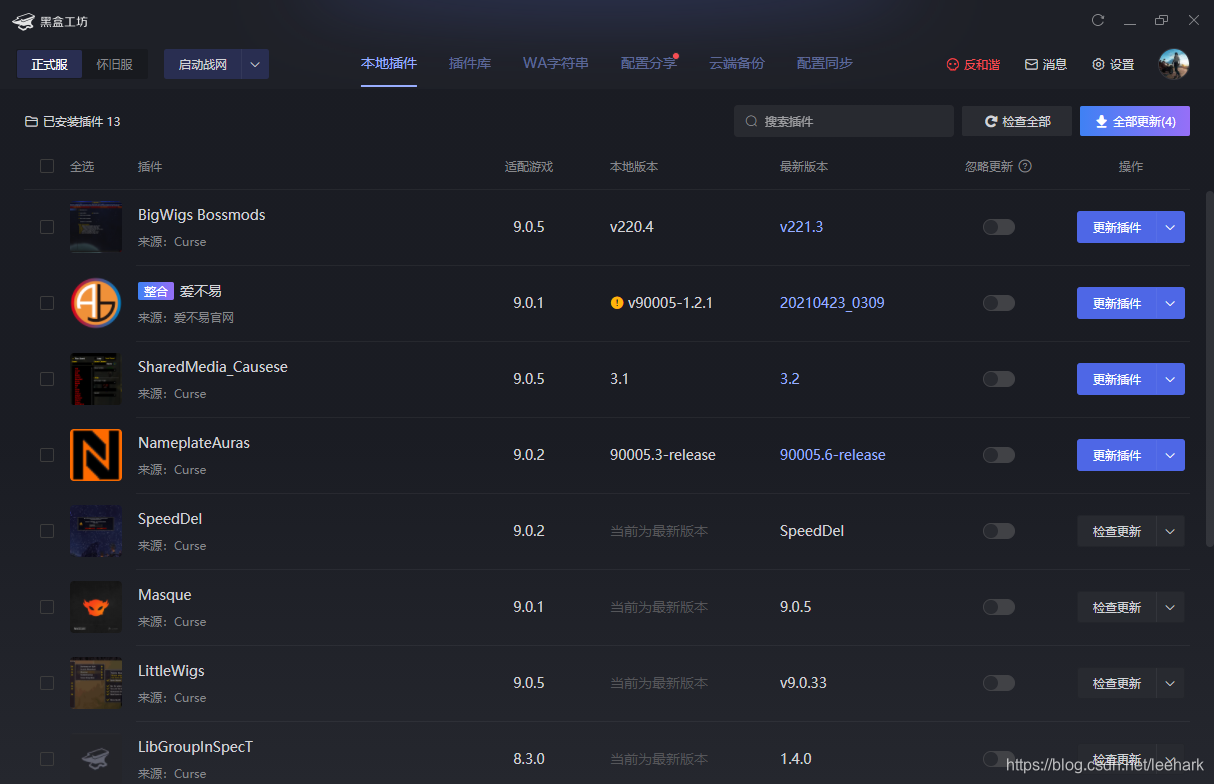Open the 云端备份 tab
The height and width of the screenshot is (784, 1214).
point(737,63)
